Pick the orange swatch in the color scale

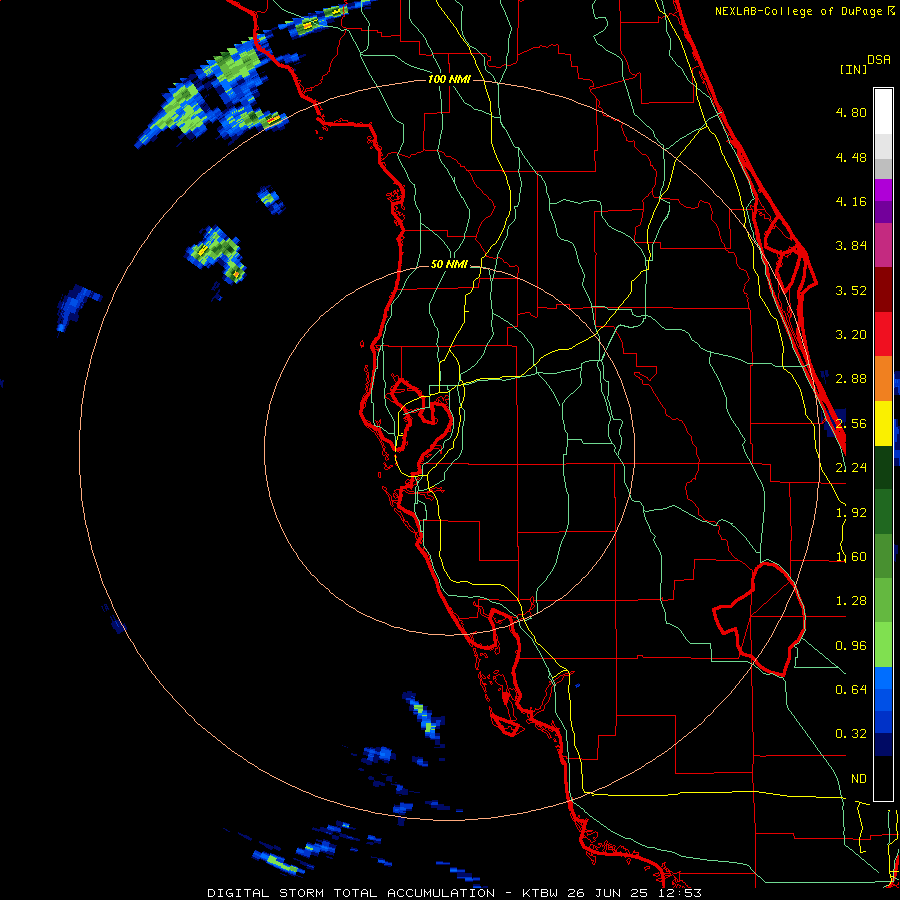[x=883, y=379]
